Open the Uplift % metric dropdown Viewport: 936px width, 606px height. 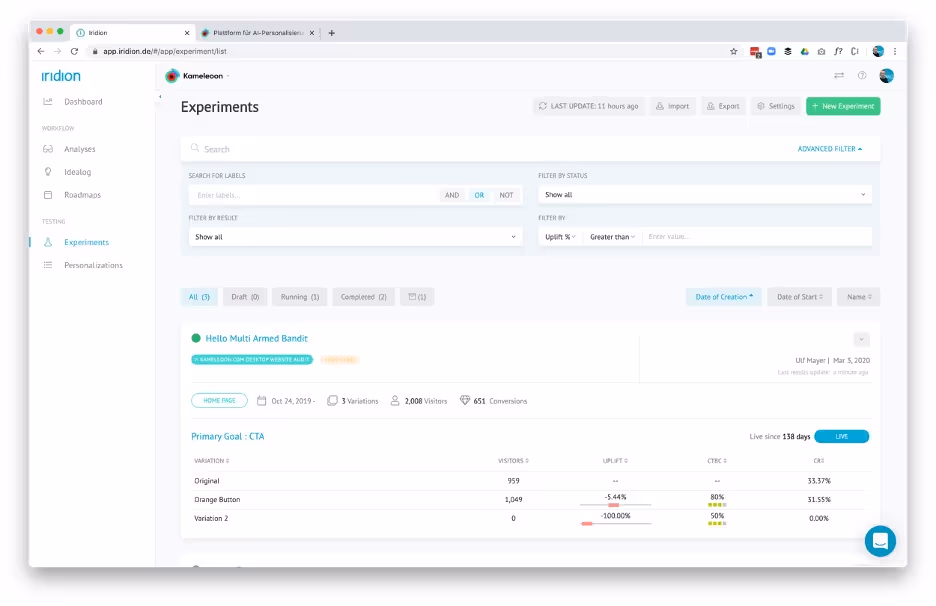coord(560,237)
